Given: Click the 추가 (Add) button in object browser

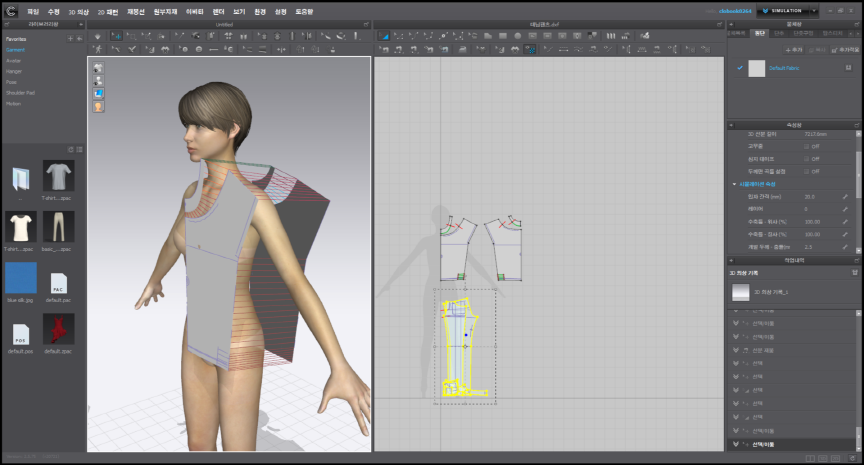Looking at the screenshot, I should (795, 50).
